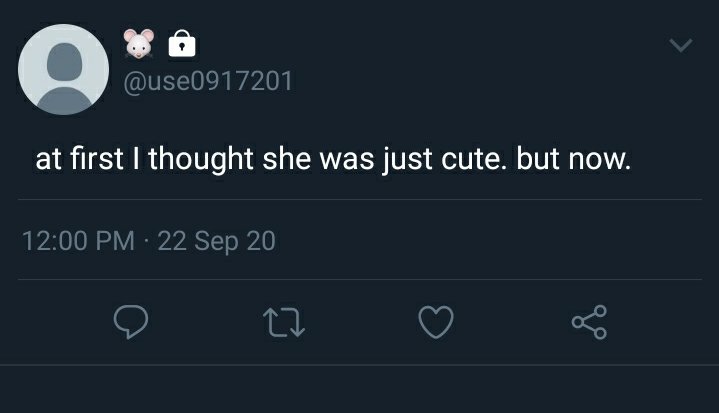Click the word 'thought' in tweet body
The width and height of the screenshot is (719, 413).
tap(201, 160)
